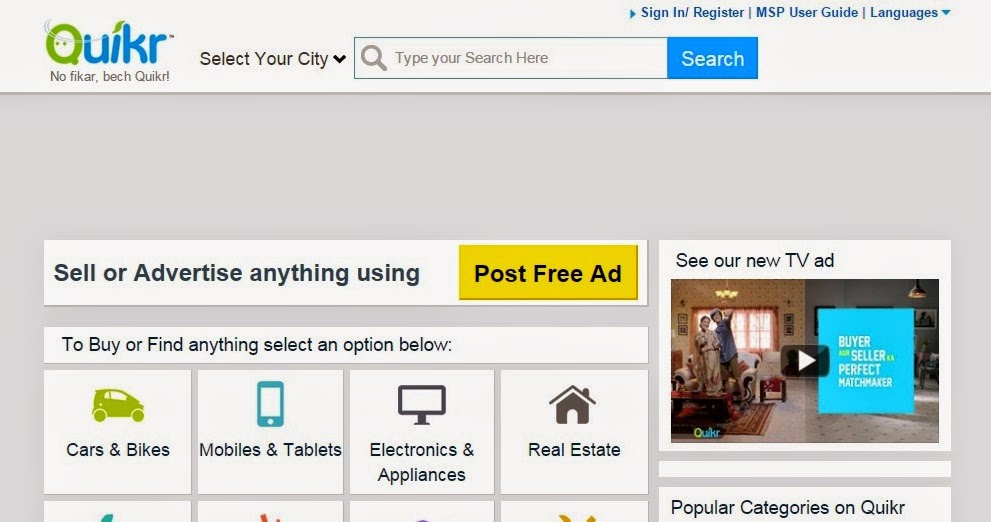
Task: Click the chevron next to Select Your City
Action: coord(339,59)
